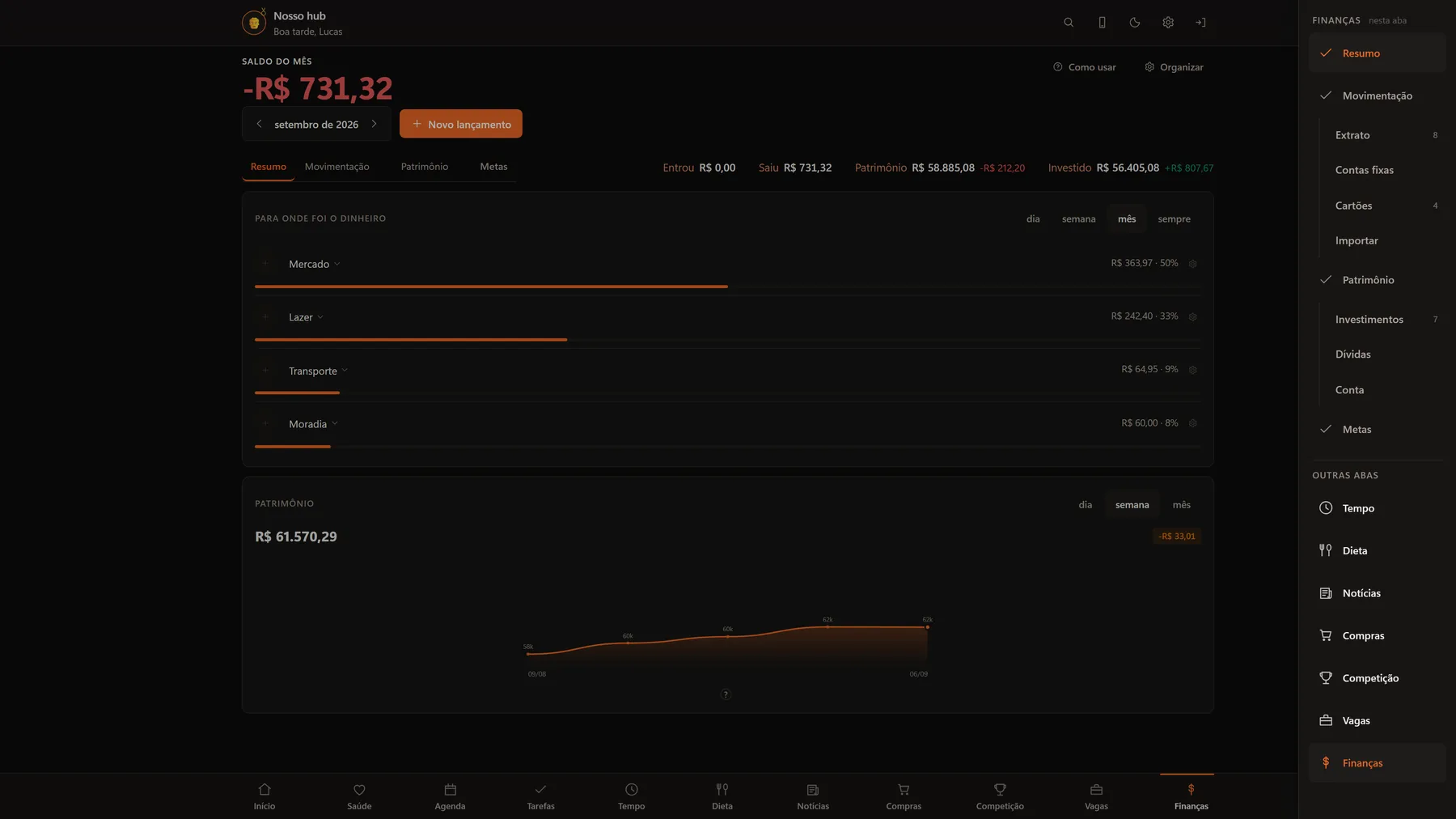Open the gear icon on the Mercado row
Screen dimensions: 1456x819
(1192, 264)
